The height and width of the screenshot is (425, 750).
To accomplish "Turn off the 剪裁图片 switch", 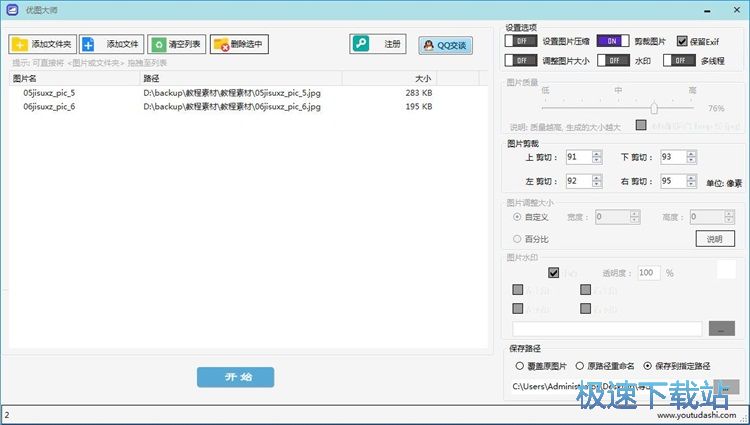I will coord(613,41).
